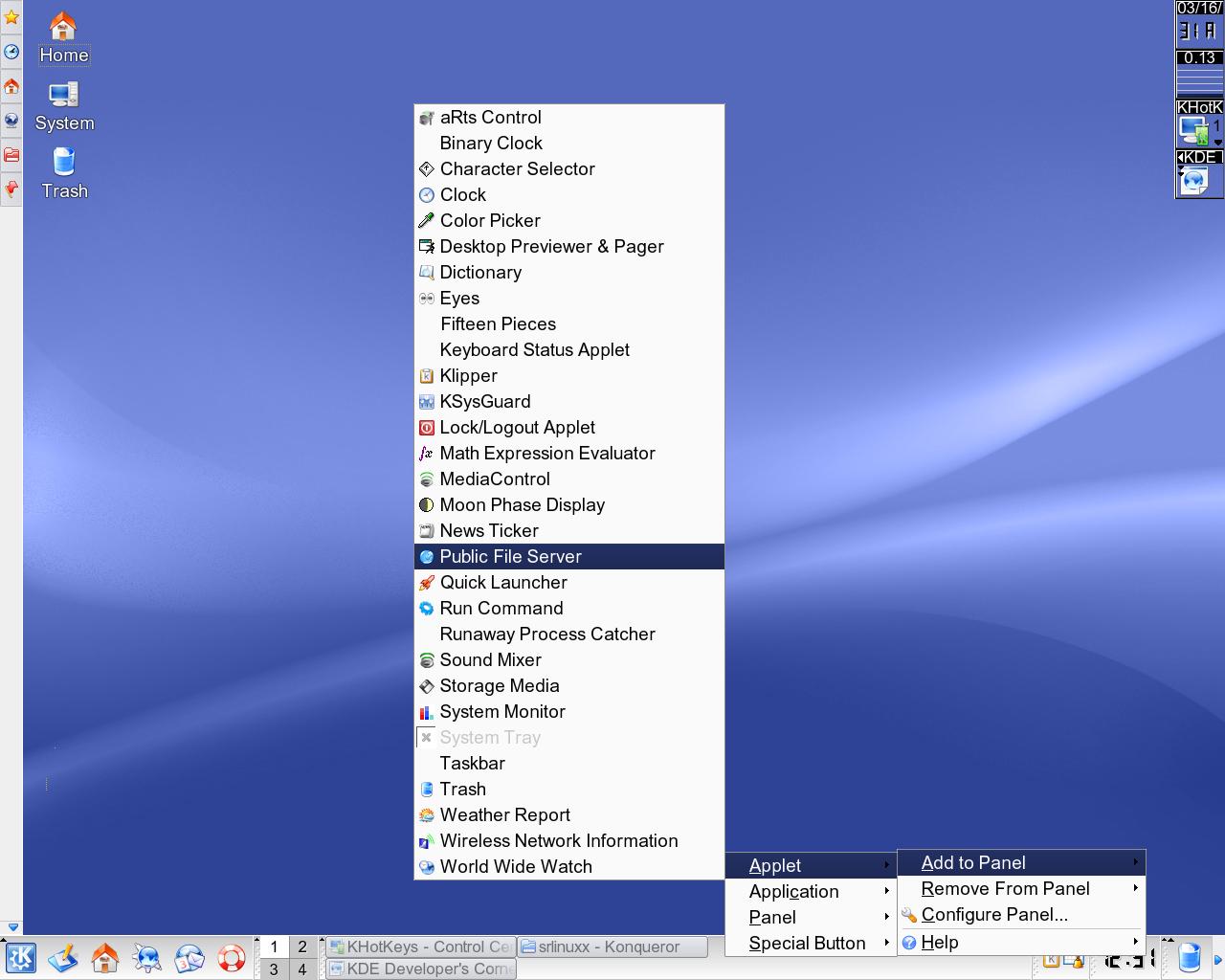Activate KDE Developer's Corner taskbar button

pos(420,969)
